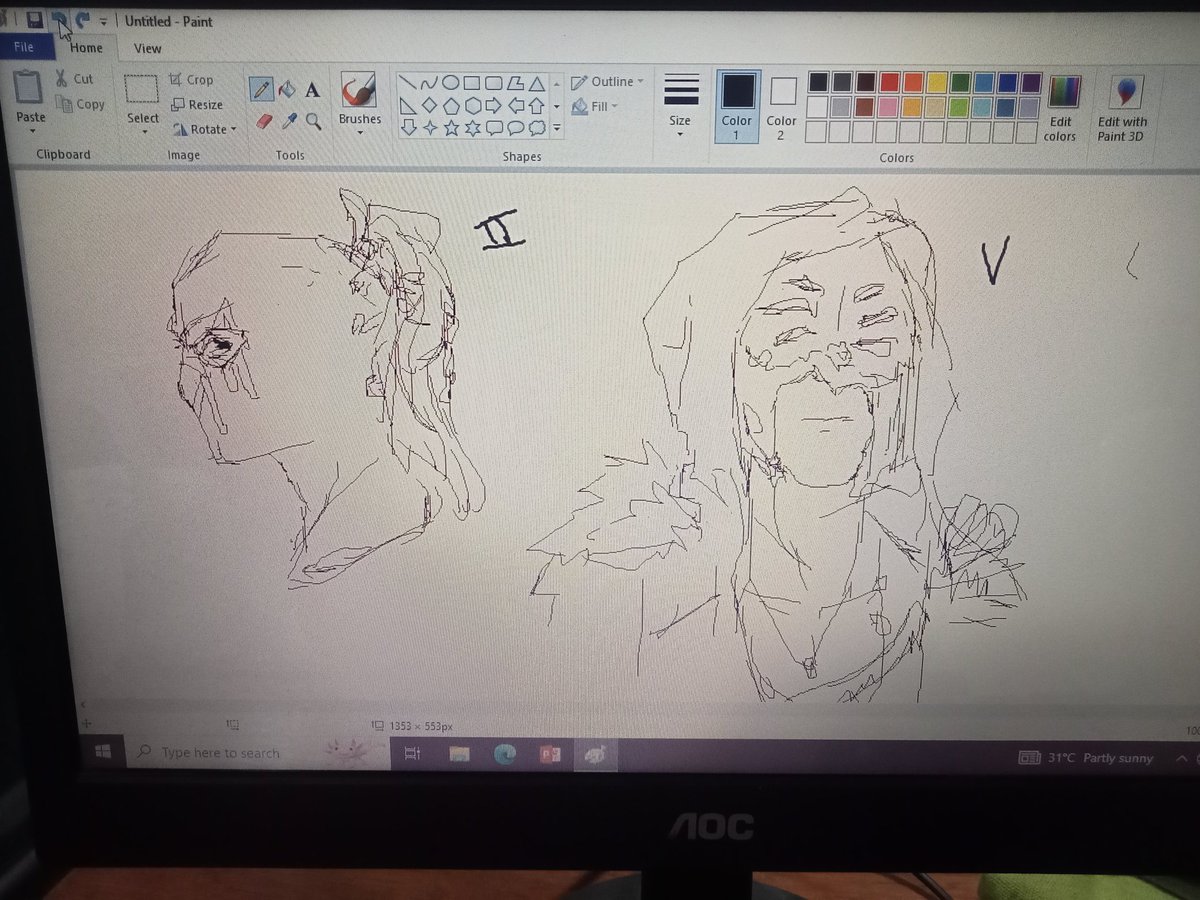Open File Explorer from the taskbar
1200x900 pixels.
coord(459,754)
